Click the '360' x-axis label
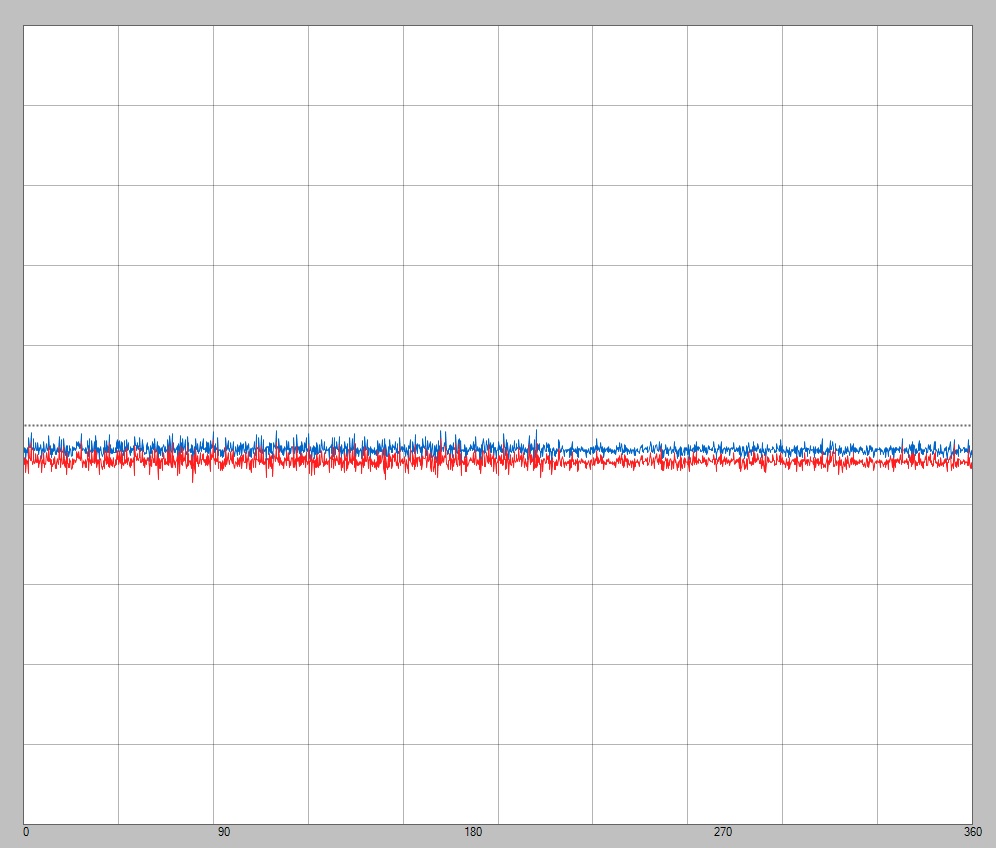Image resolution: width=996 pixels, height=848 pixels. coord(972,831)
